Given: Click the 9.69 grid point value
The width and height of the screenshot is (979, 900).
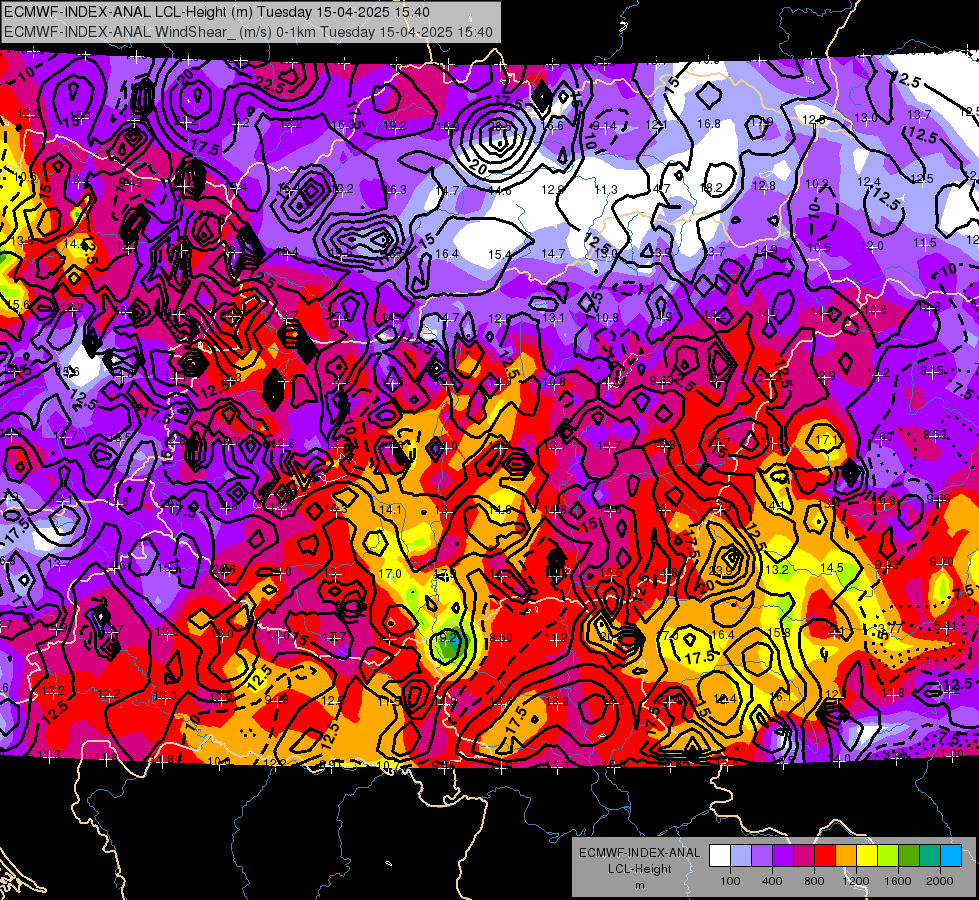Looking at the screenshot, I should [x=938, y=498].
